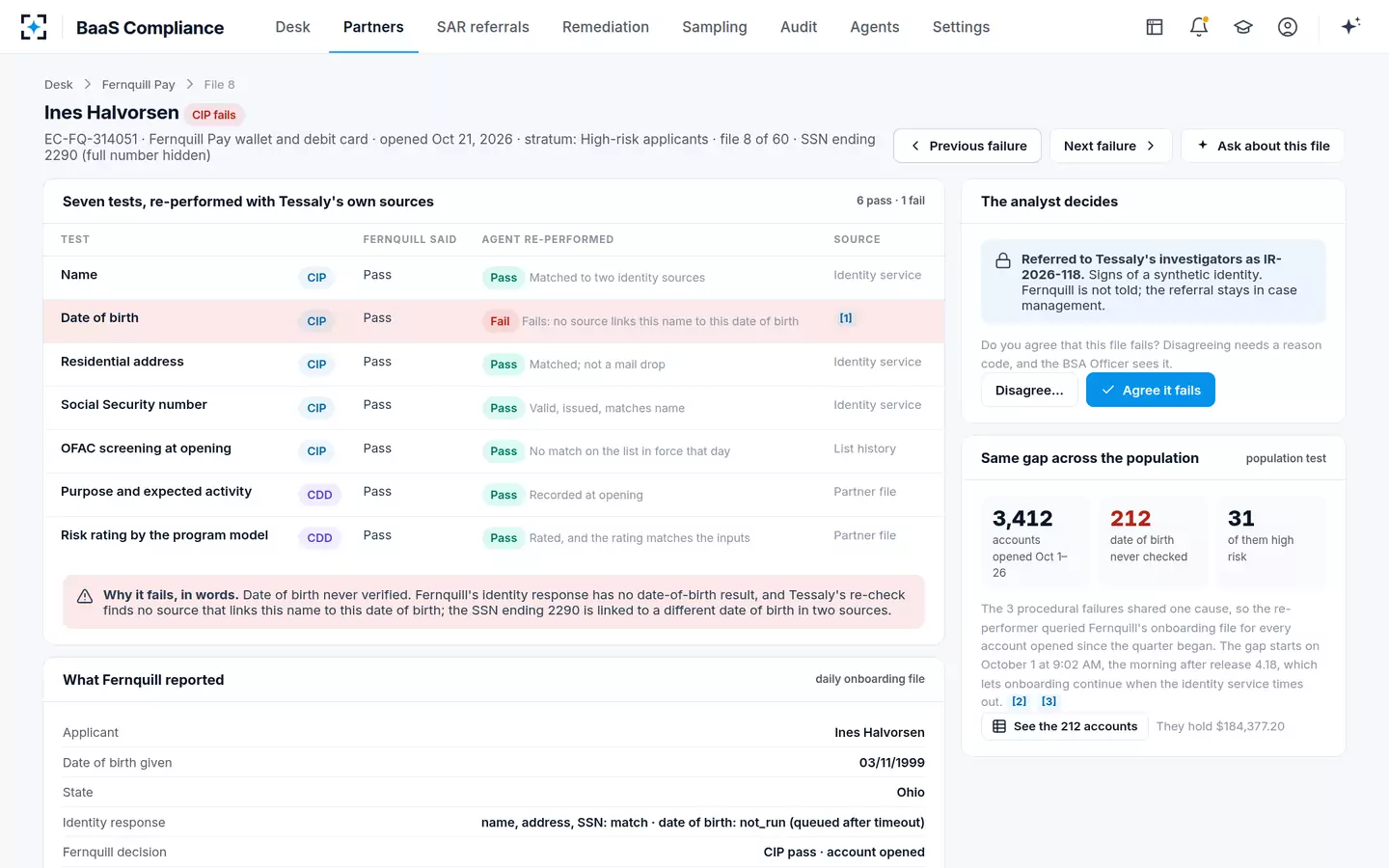
Task: Click the CDD tag on Risk rating row
Action: 319,538
